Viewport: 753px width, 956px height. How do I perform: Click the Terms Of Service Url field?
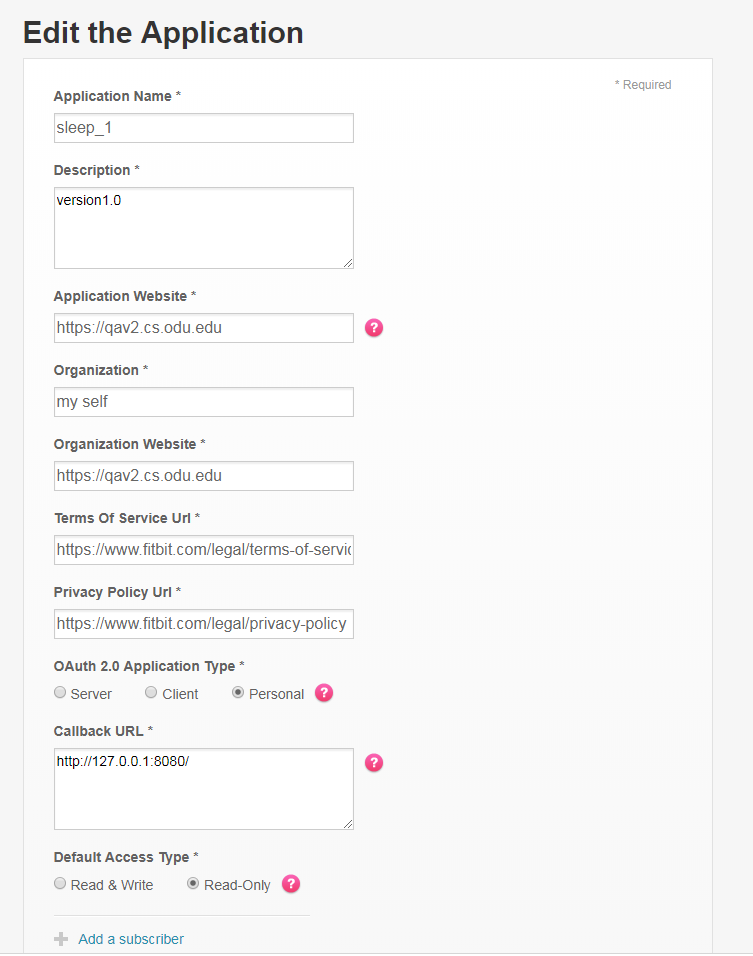tap(203, 550)
